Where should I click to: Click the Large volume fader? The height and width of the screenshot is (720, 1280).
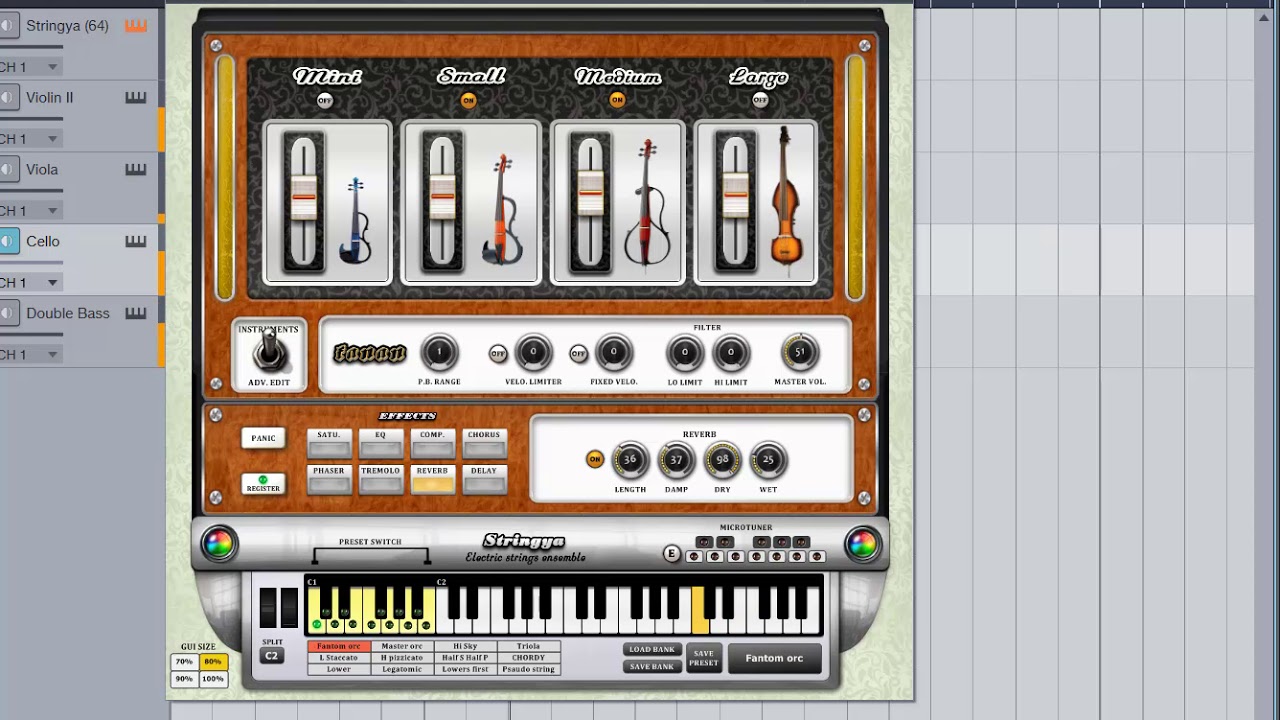click(736, 193)
